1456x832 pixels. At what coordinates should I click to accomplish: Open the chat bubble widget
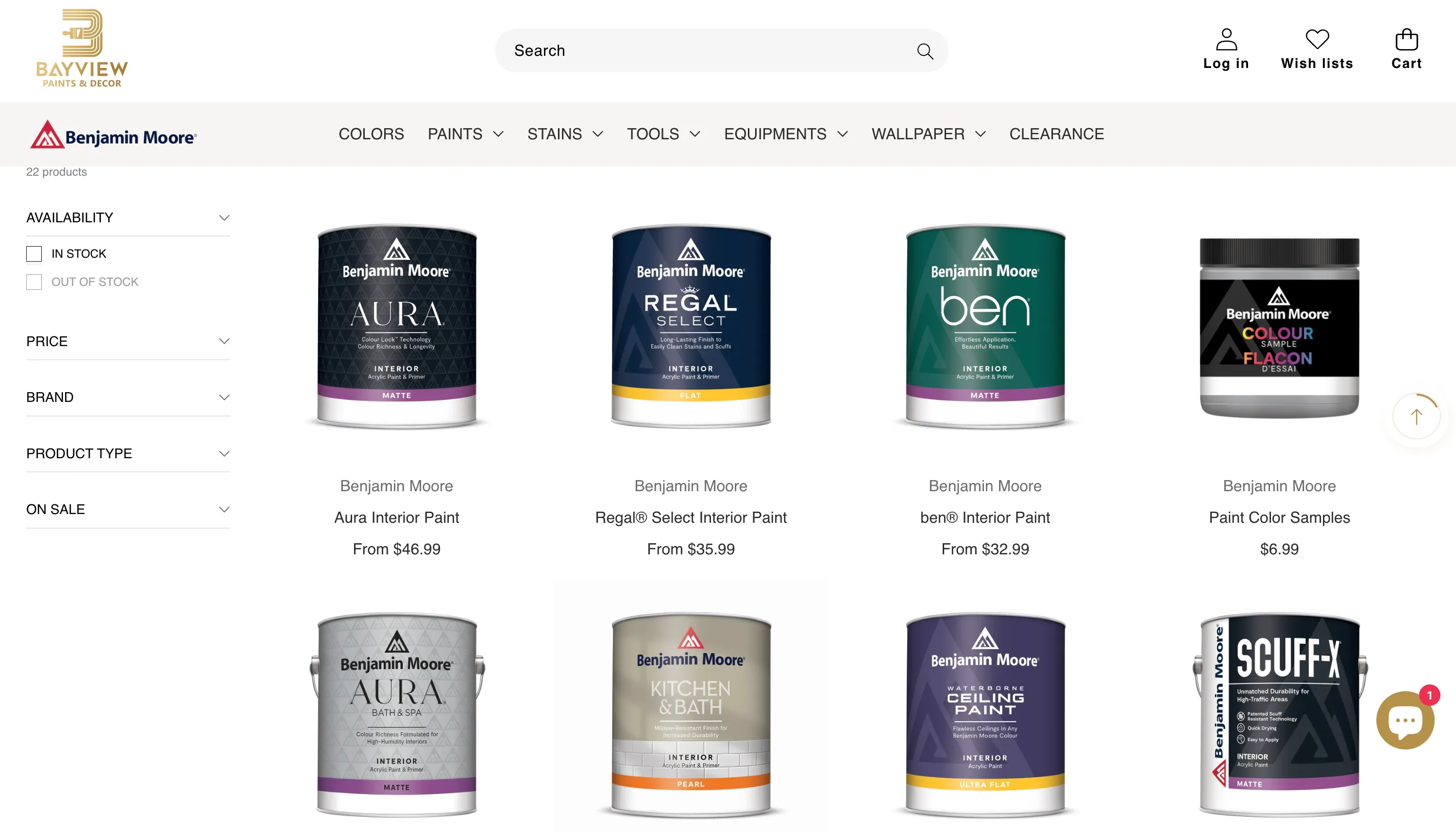[x=1405, y=720]
